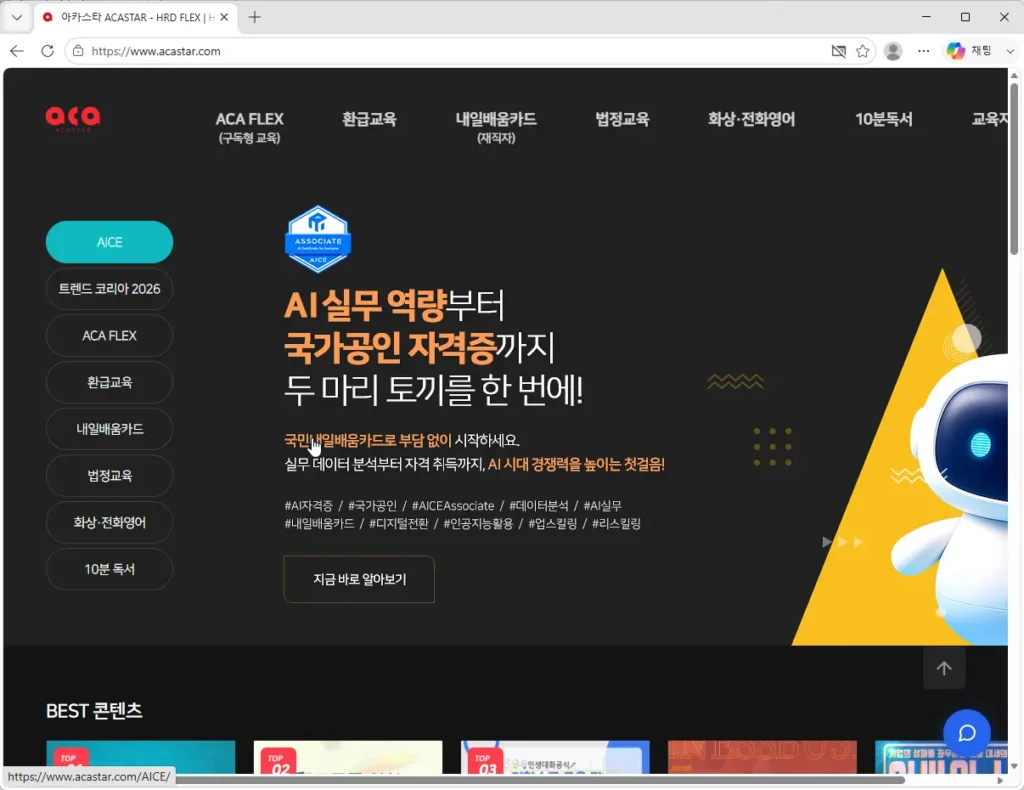This screenshot has height=790, width=1024.
Task: Click the #AICEAssociate hashtag text
Action: click(x=453, y=506)
